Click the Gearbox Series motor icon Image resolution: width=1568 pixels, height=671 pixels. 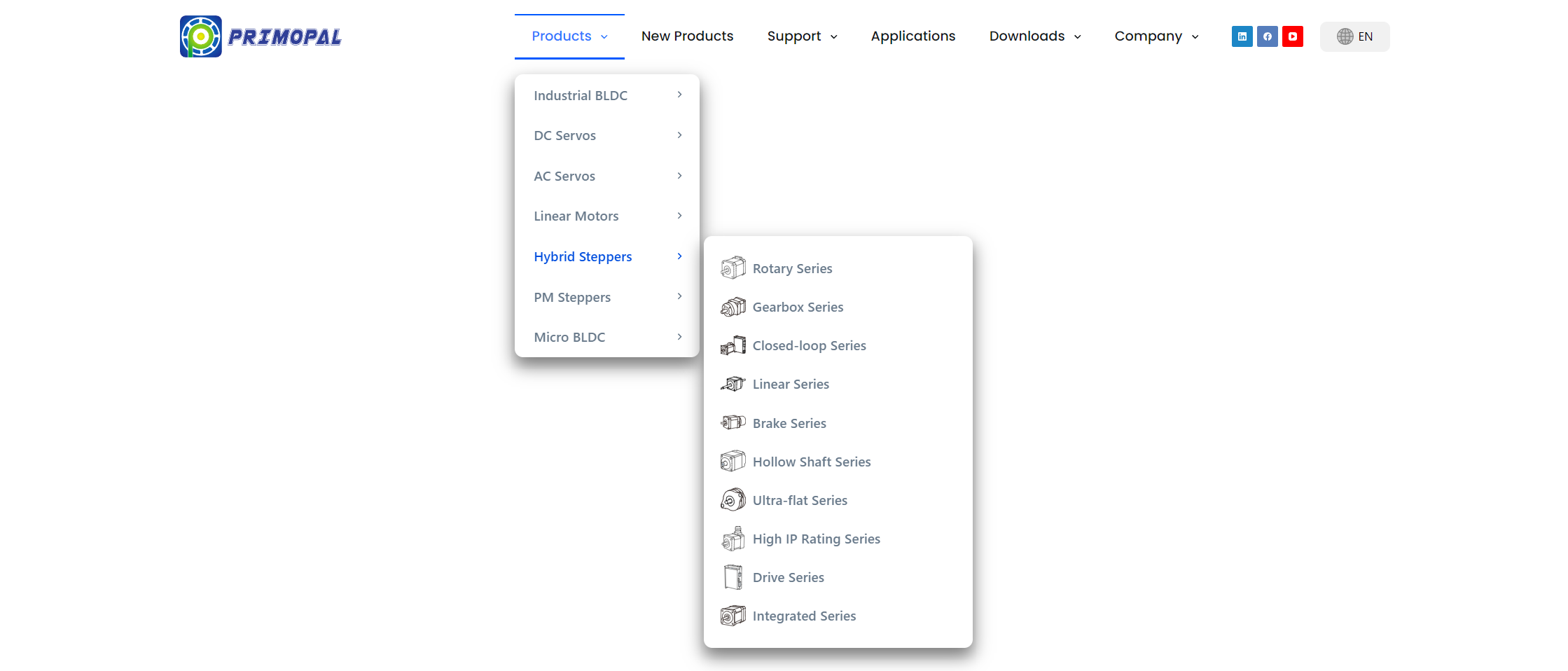(x=733, y=307)
